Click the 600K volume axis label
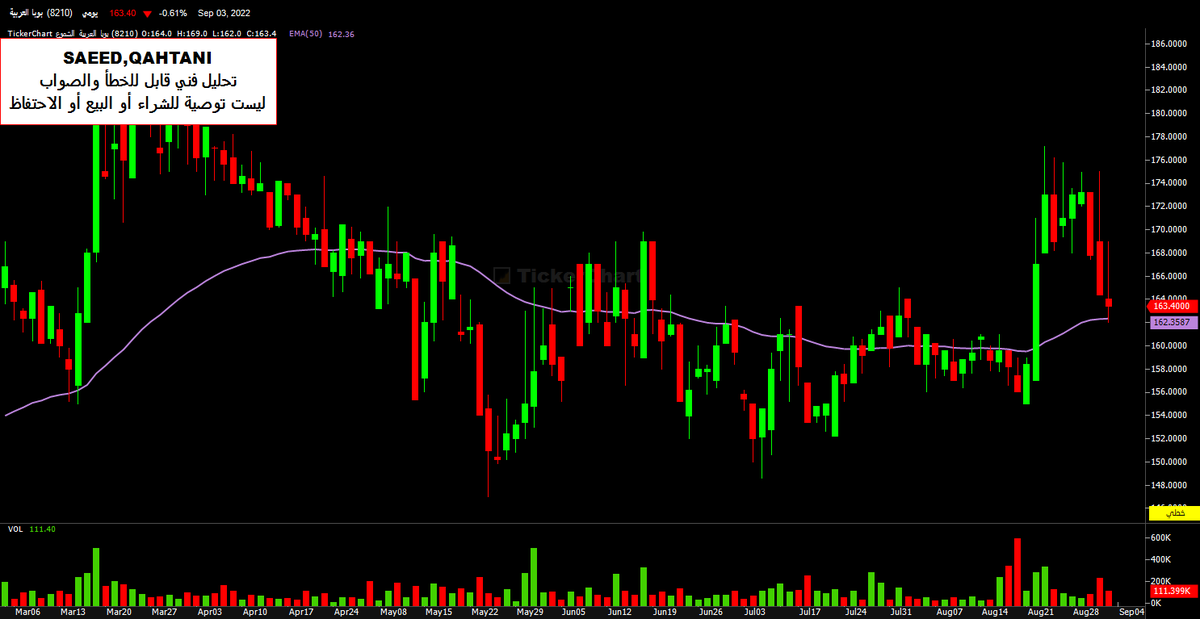 pos(1162,537)
